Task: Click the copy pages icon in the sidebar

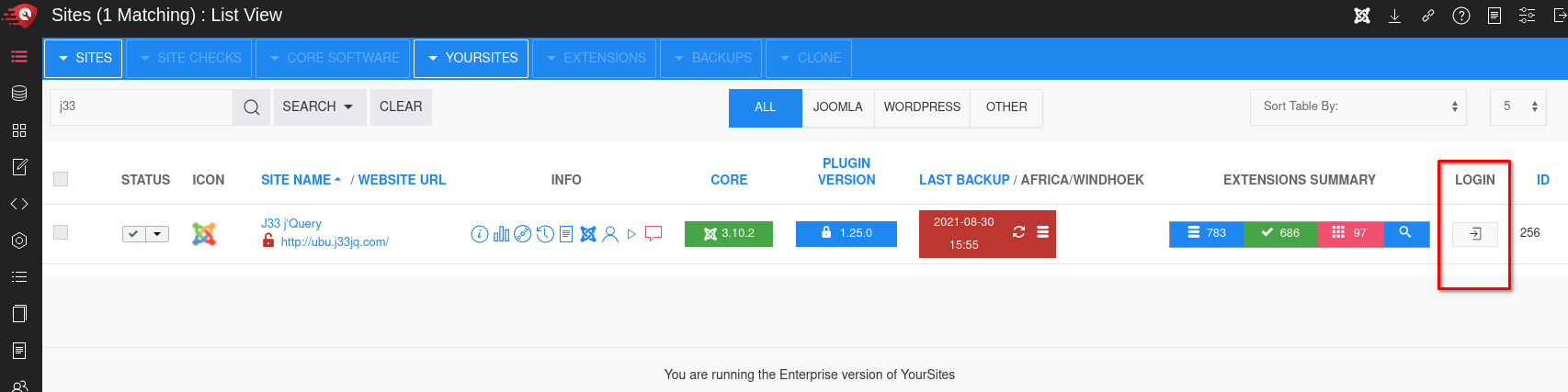Action: [19, 314]
